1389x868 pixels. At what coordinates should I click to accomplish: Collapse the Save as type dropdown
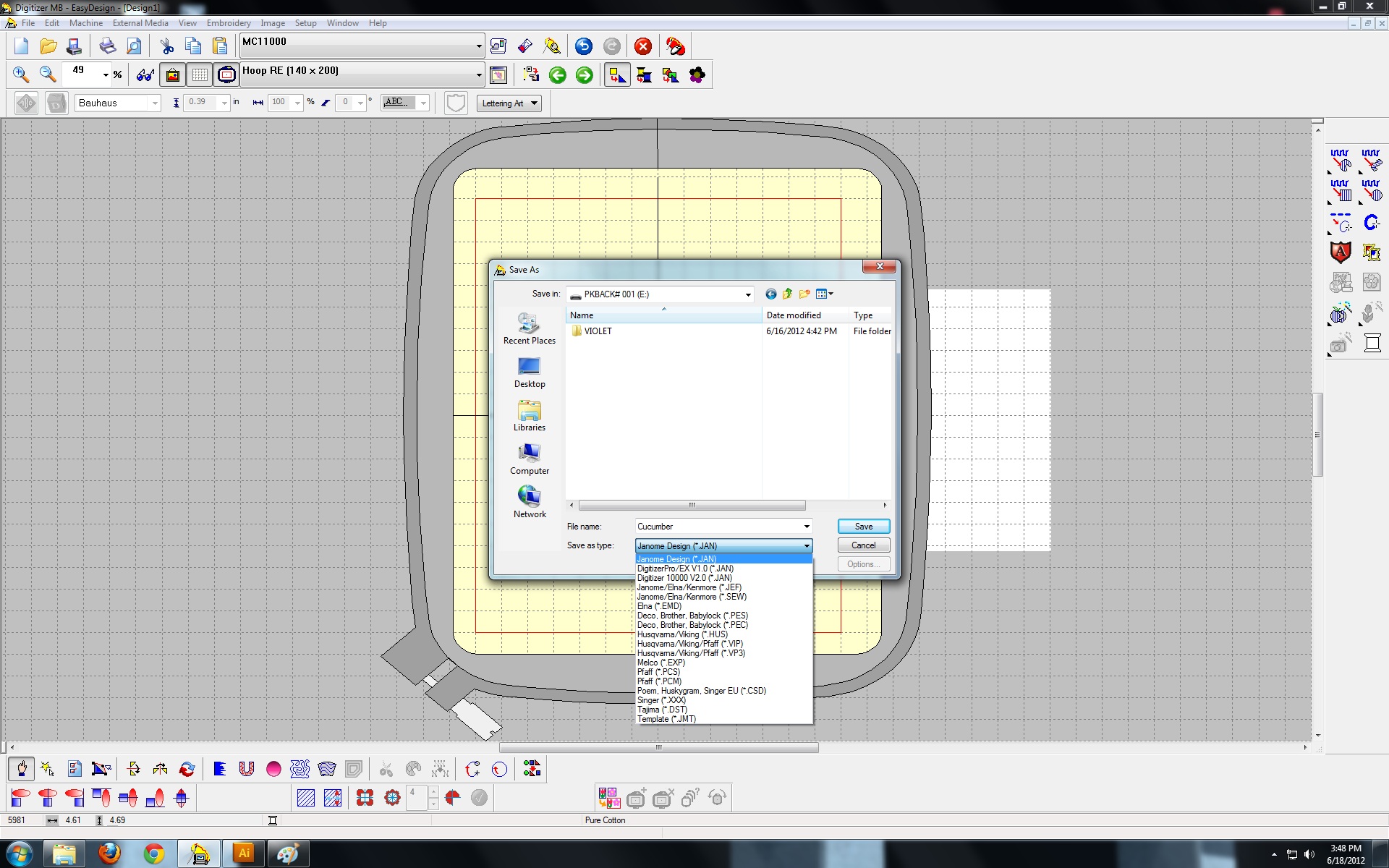(x=806, y=546)
